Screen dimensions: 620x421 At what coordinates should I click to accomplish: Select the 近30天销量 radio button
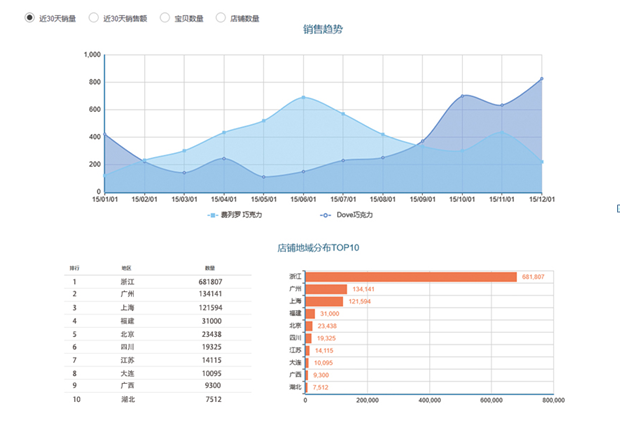coord(29,18)
